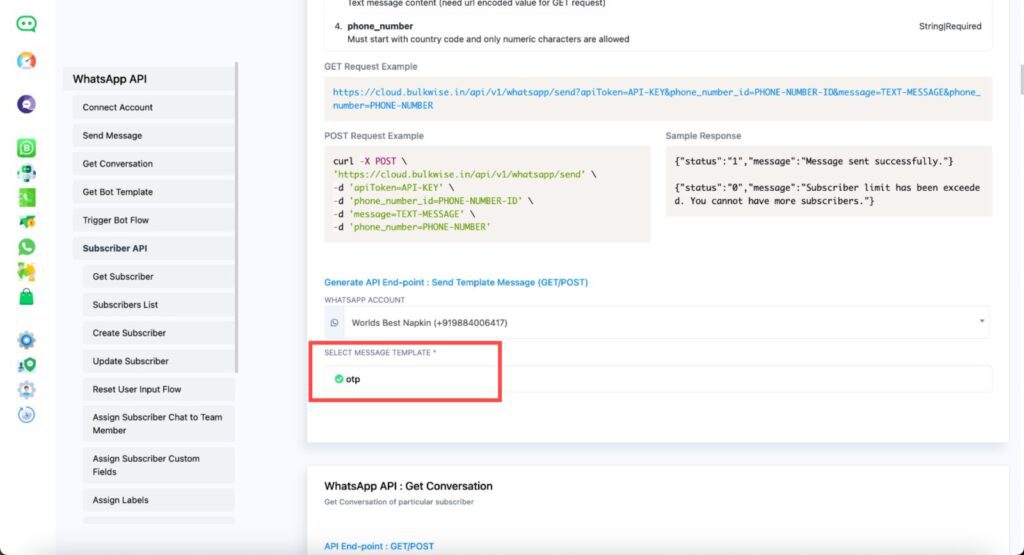
Task: Click the SELECT MESSAGE TEMPLATE label
Action: 380,353
